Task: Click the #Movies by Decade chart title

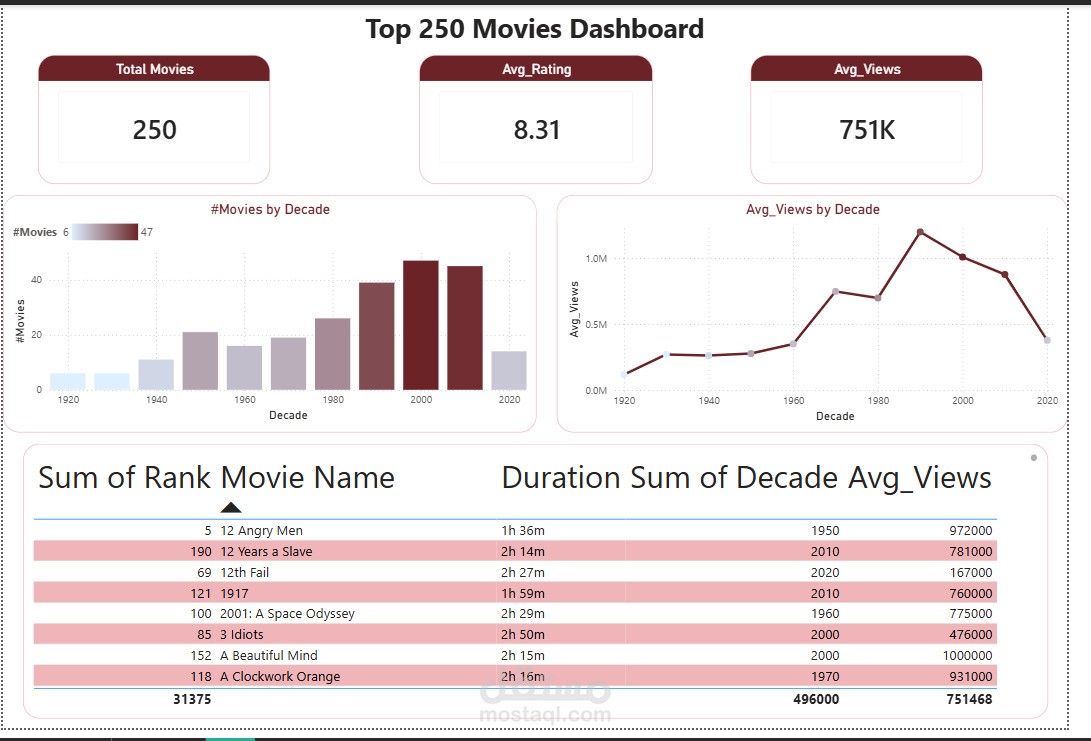Action: [x=270, y=209]
